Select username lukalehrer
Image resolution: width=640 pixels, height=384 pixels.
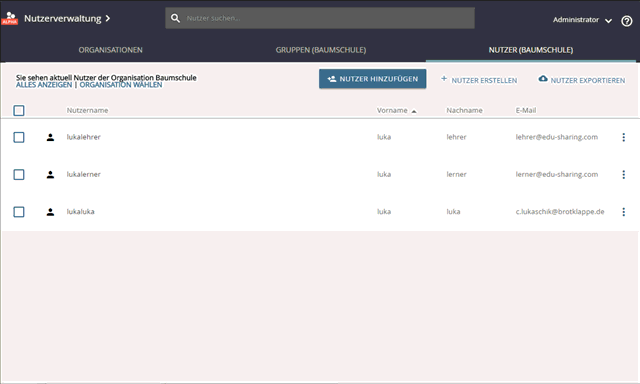(83, 137)
